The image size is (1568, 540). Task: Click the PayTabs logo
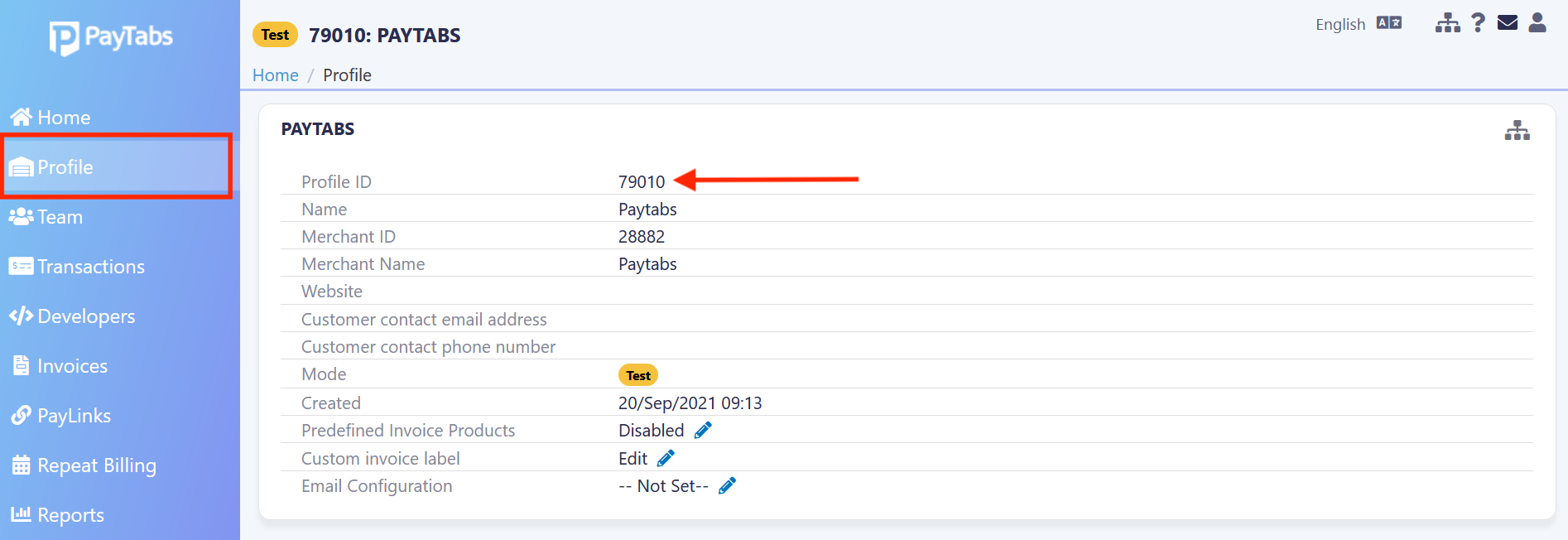click(x=111, y=38)
